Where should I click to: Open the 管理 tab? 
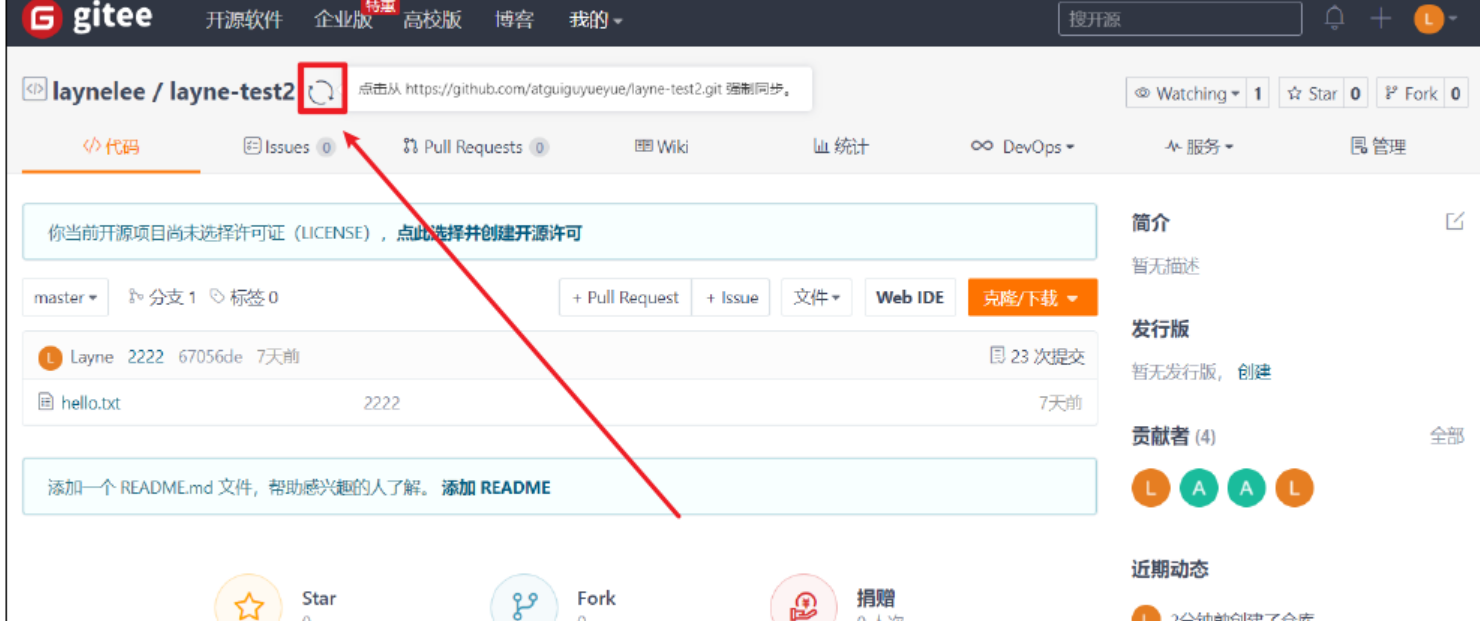coord(1378,147)
